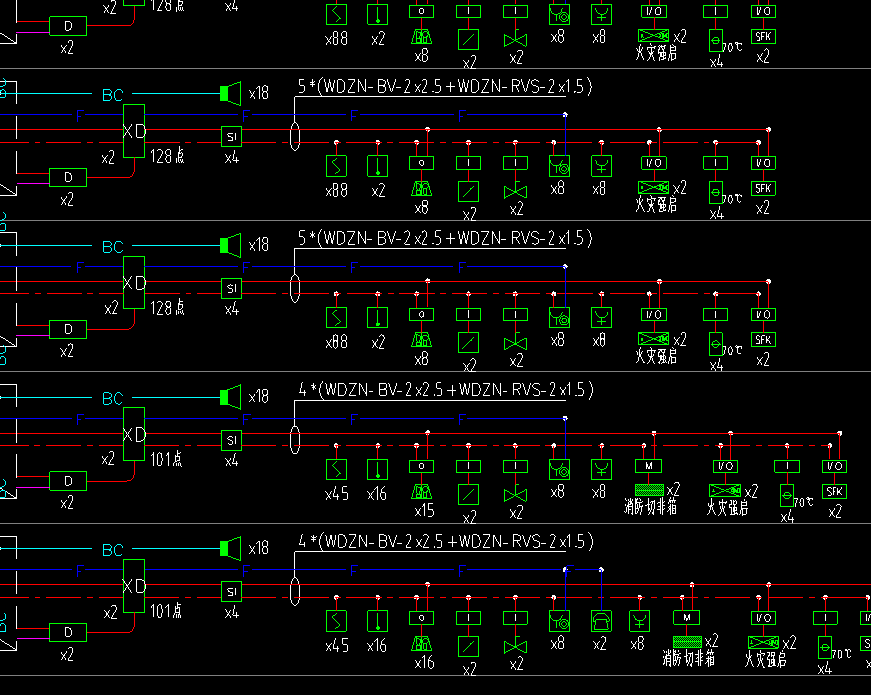Click the x45 S-detector symbol in the telephone row
The image size is (871, 695).
click(x=336, y=621)
